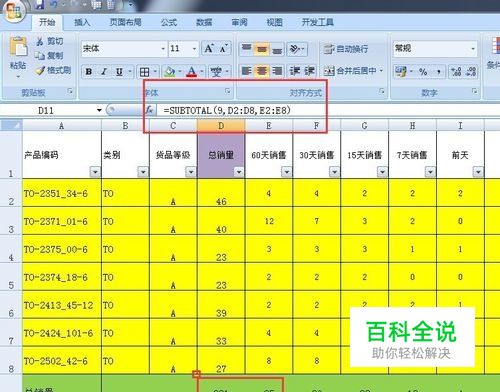Select middle vertical alignment

pos(262,49)
